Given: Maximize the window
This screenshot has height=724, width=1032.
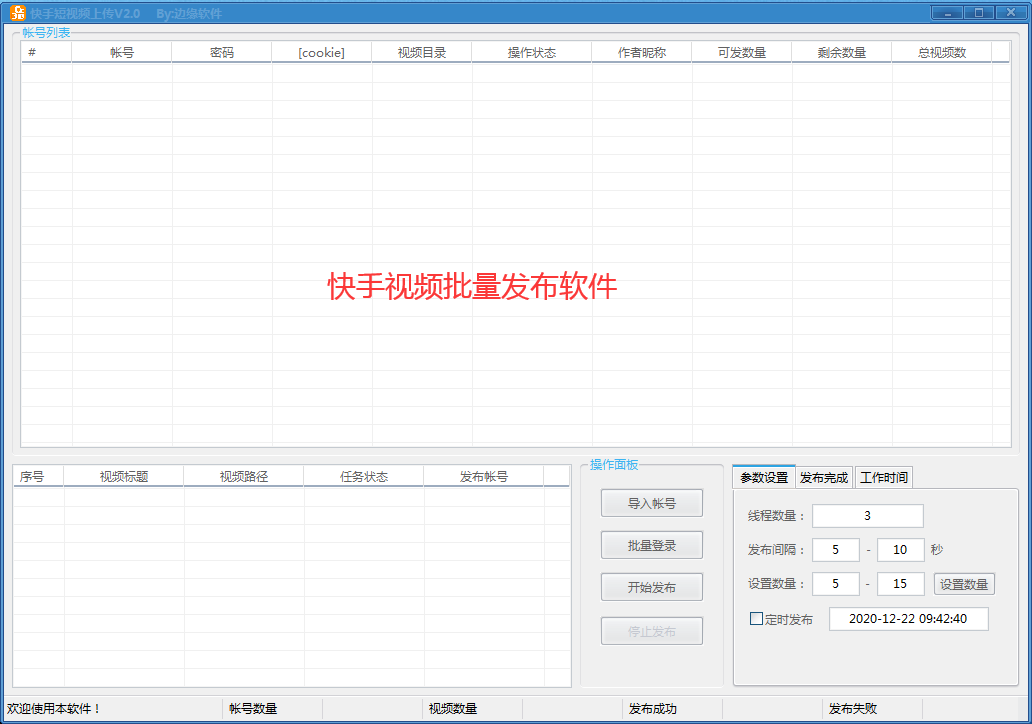Looking at the screenshot, I should click(979, 13).
